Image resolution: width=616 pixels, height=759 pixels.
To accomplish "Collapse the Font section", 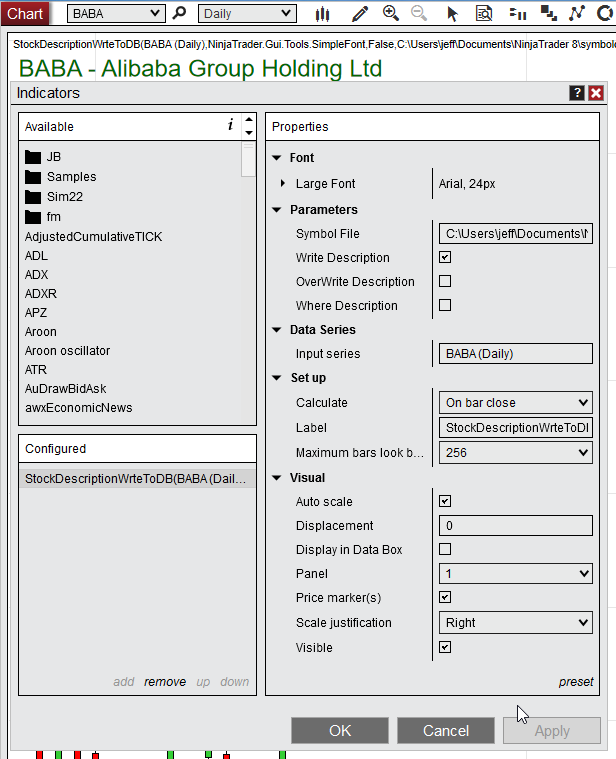I will [277, 158].
